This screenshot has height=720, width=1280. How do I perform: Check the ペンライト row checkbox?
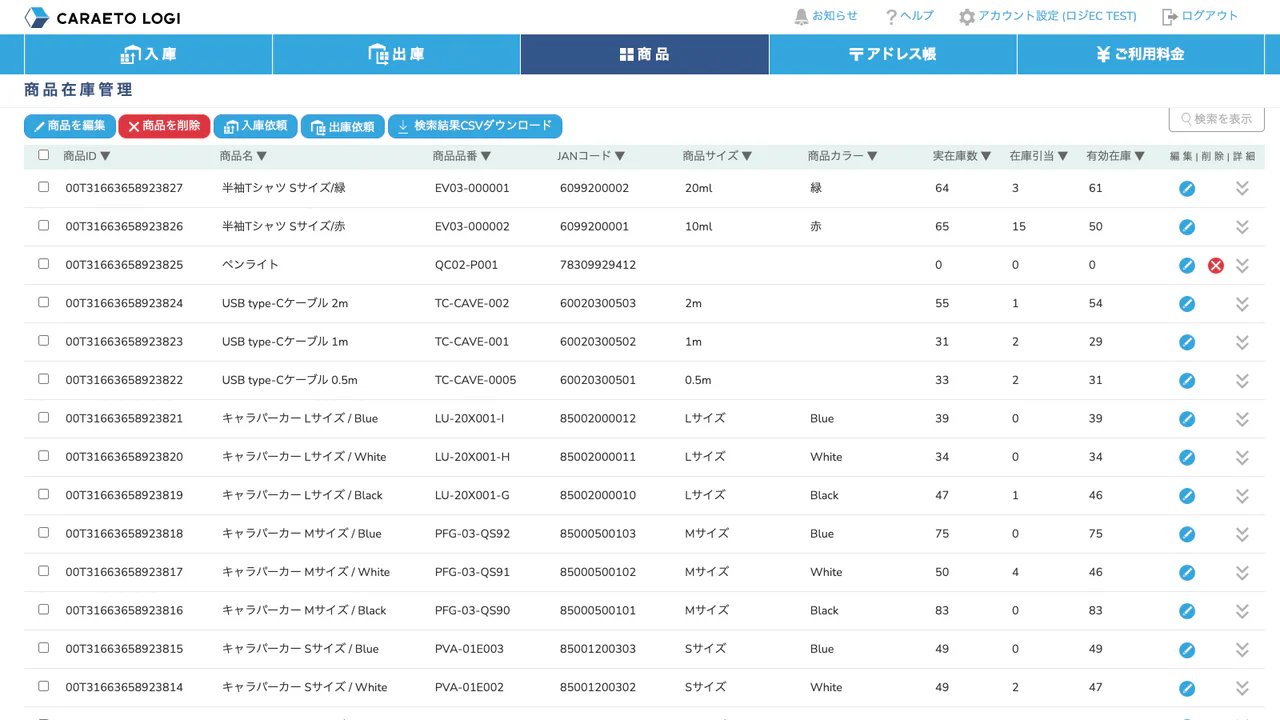click(43, 264)
